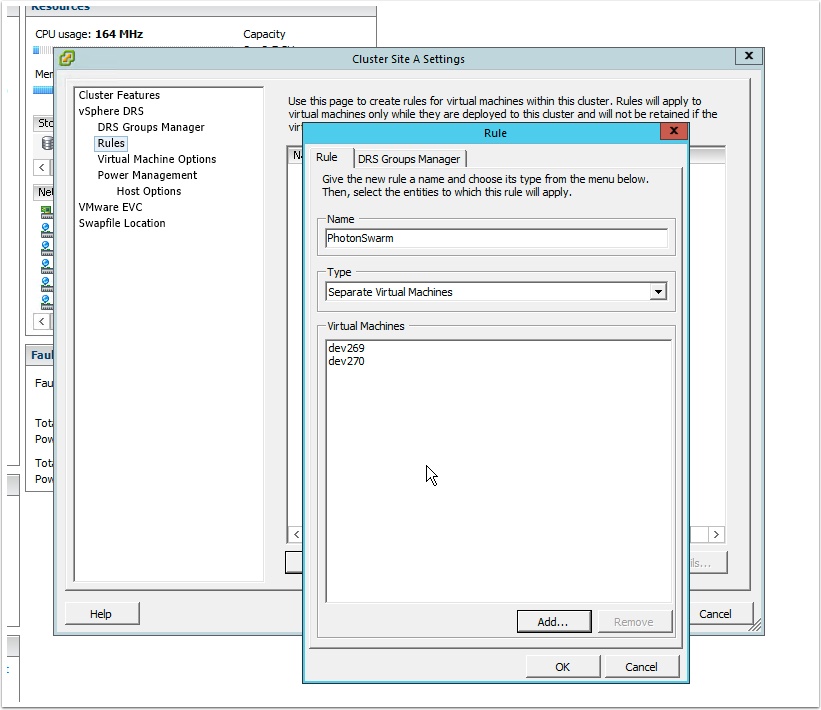Switch to the DRS Groups Manager tab
Viewport: 821px width, 710px height.
point(409,159)
